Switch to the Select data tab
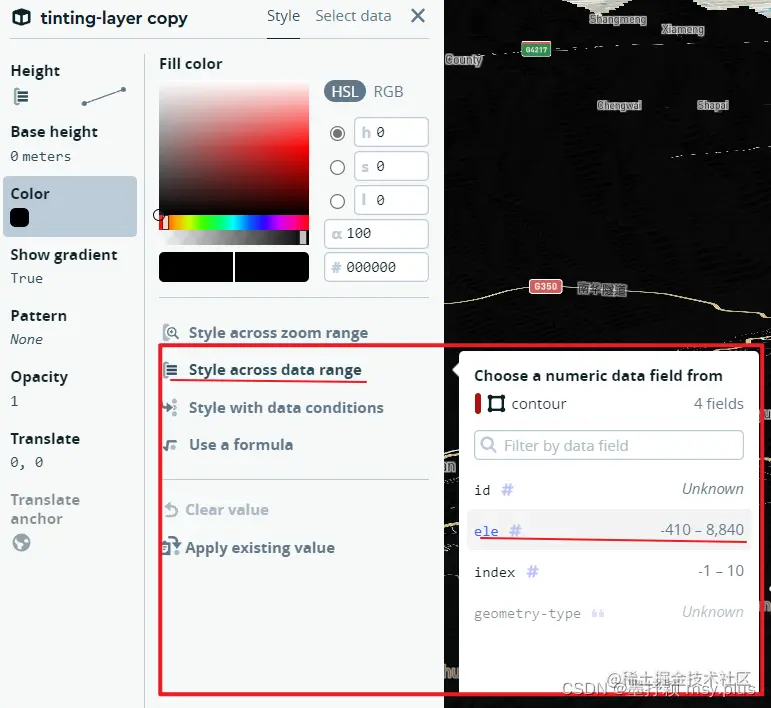 coord(353,16)
